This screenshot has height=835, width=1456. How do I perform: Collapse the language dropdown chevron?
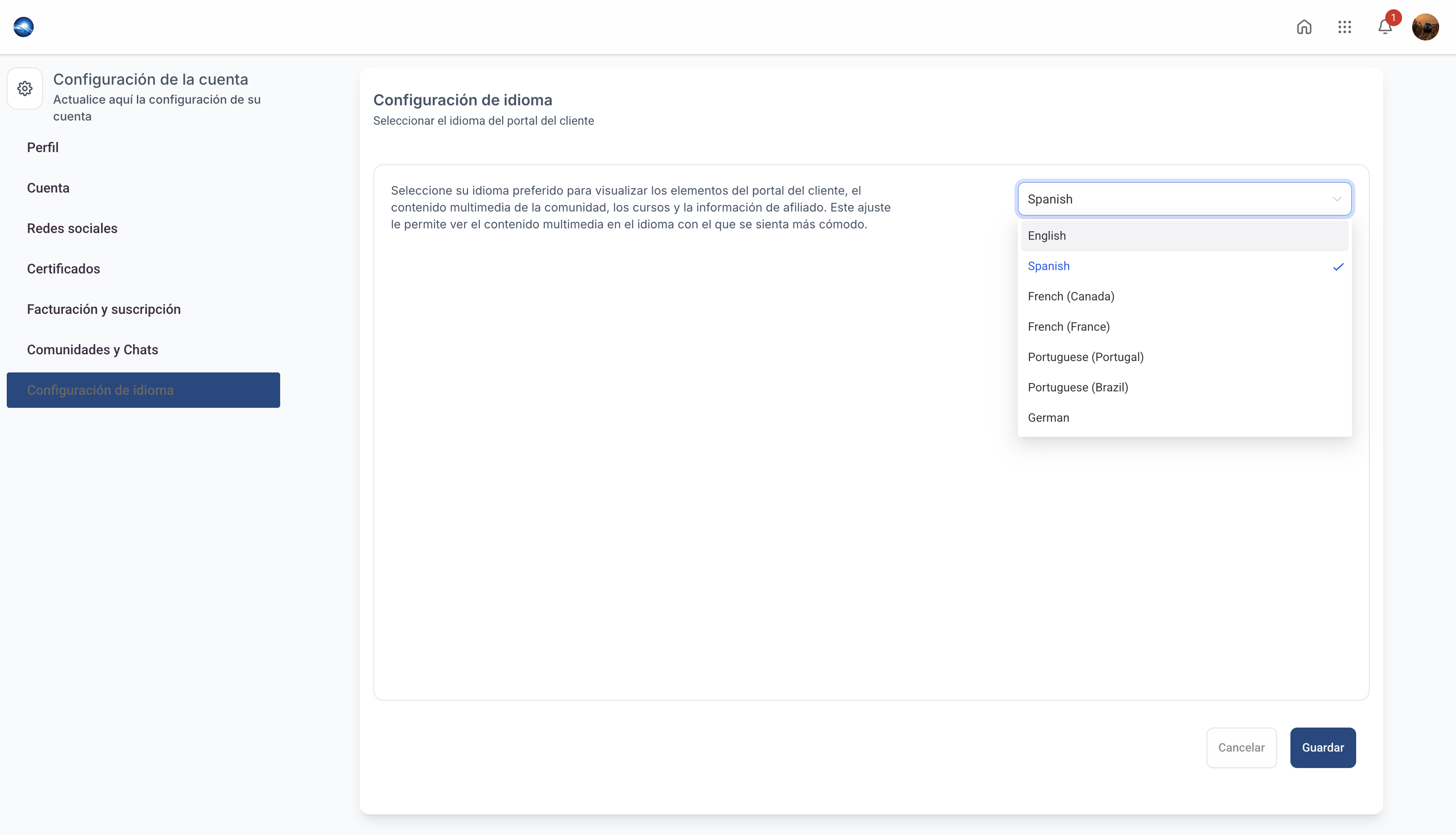[1337, 199]
